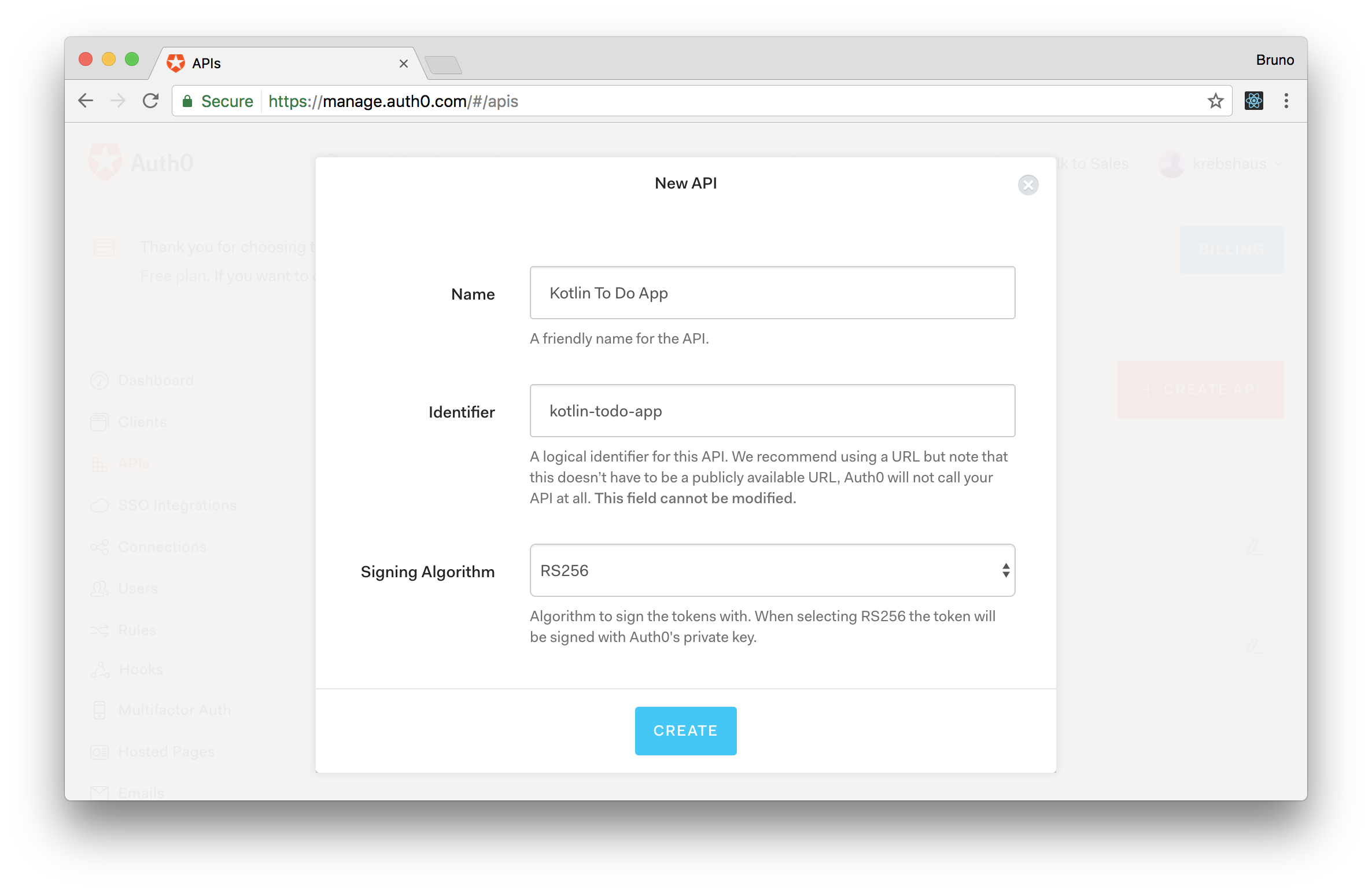Screen dimensions: 1372x893
Task: Click the Secure site info label
Action: (227, 102)
